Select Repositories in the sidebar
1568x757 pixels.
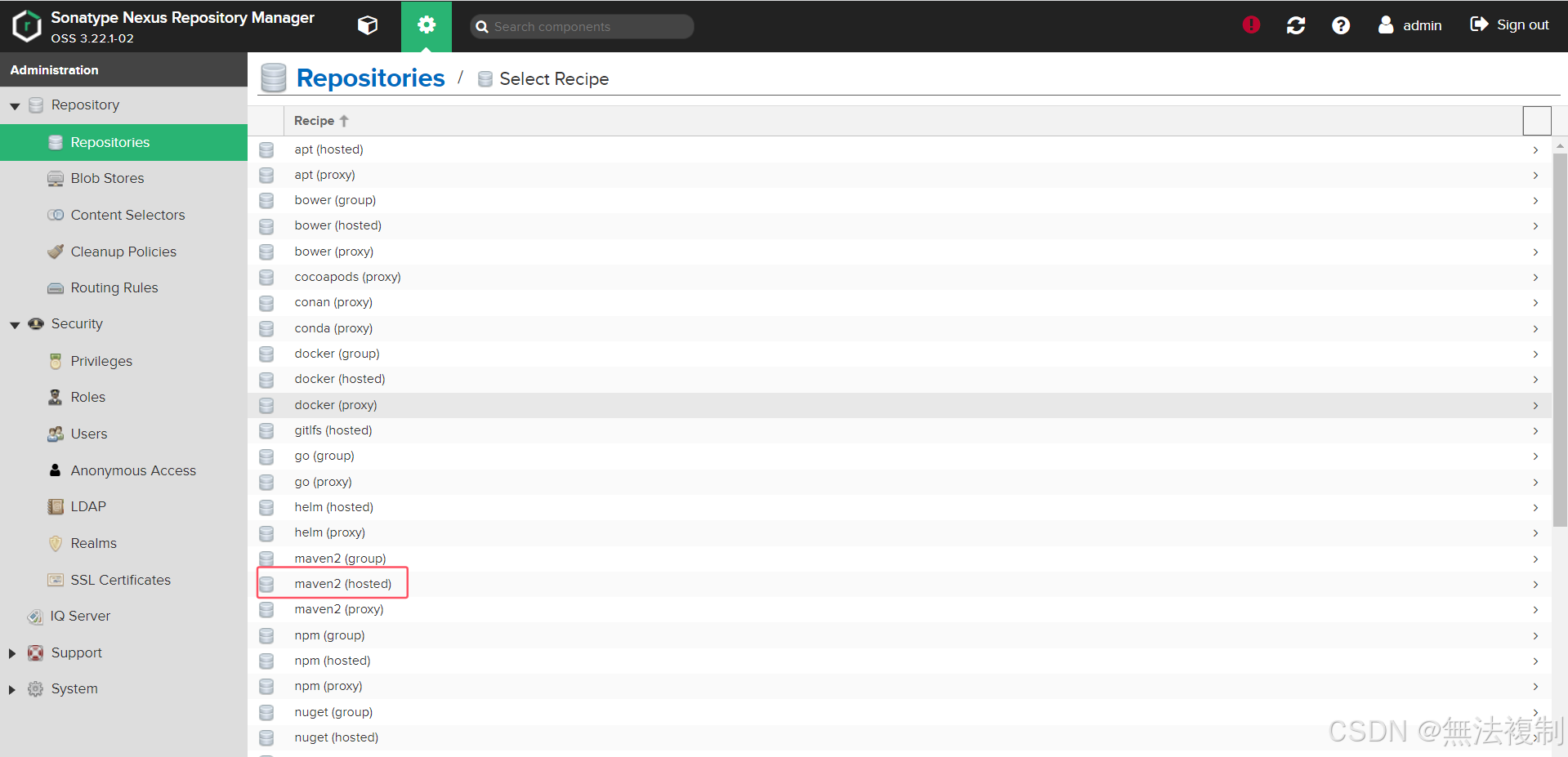point(123,142)
